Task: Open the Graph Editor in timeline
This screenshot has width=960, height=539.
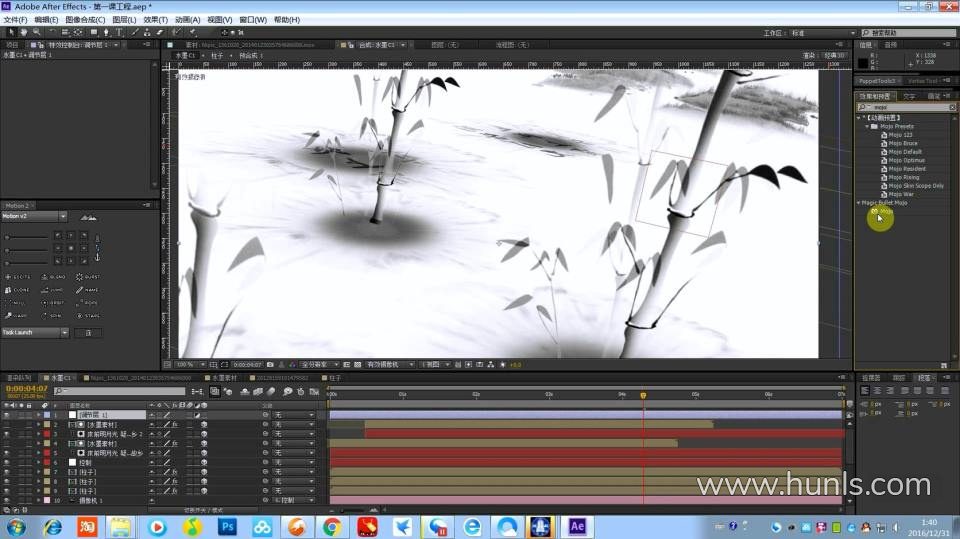Action: coord(314,391)
